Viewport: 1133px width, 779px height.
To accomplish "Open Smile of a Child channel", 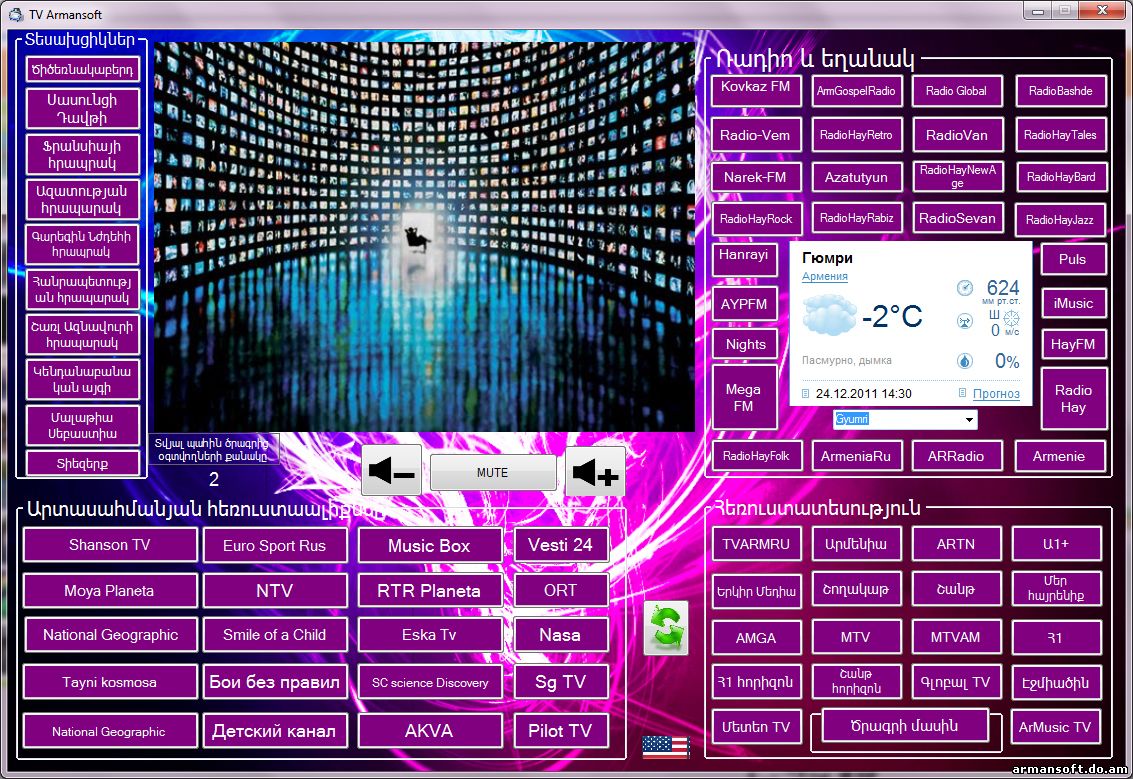I will click(x=275, y=634).
